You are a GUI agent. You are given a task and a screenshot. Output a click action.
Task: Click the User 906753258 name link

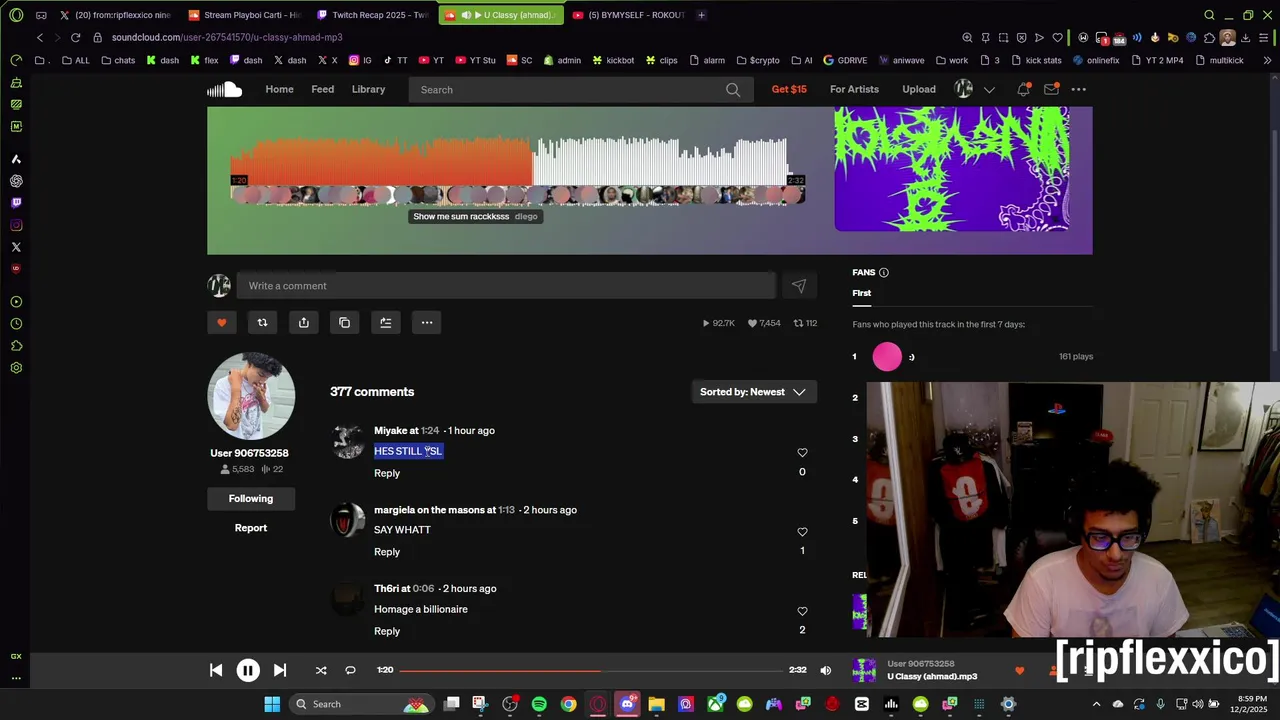tap(249, 453)
